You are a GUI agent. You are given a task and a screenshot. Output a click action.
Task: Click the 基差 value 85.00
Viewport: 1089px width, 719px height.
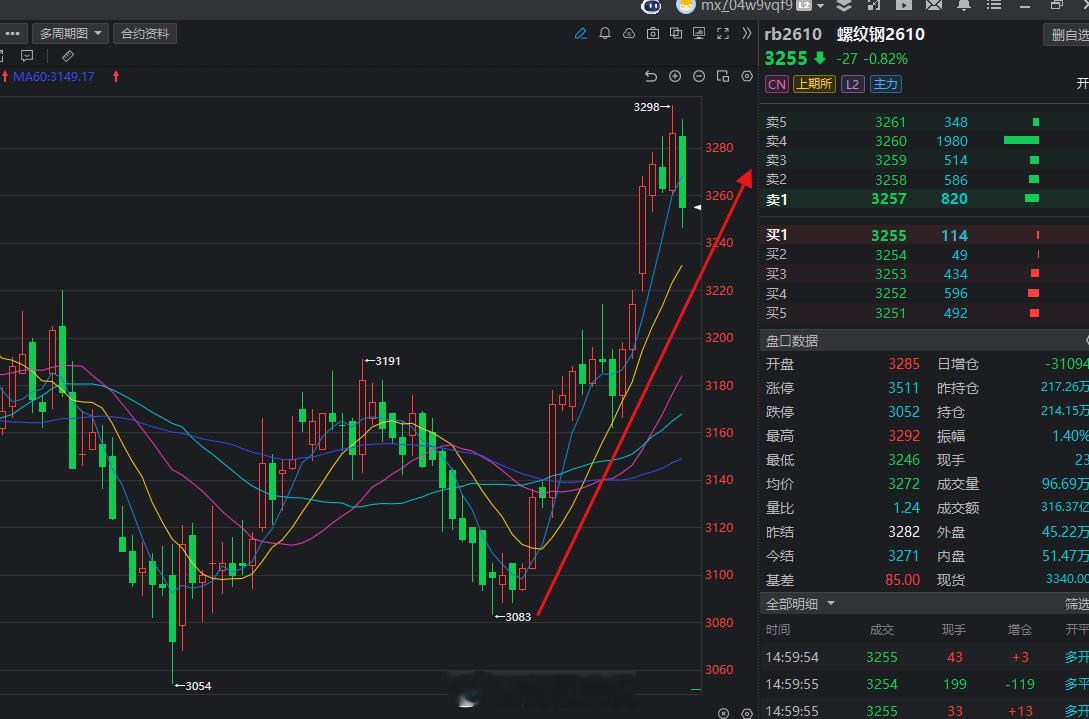point(902,579)
